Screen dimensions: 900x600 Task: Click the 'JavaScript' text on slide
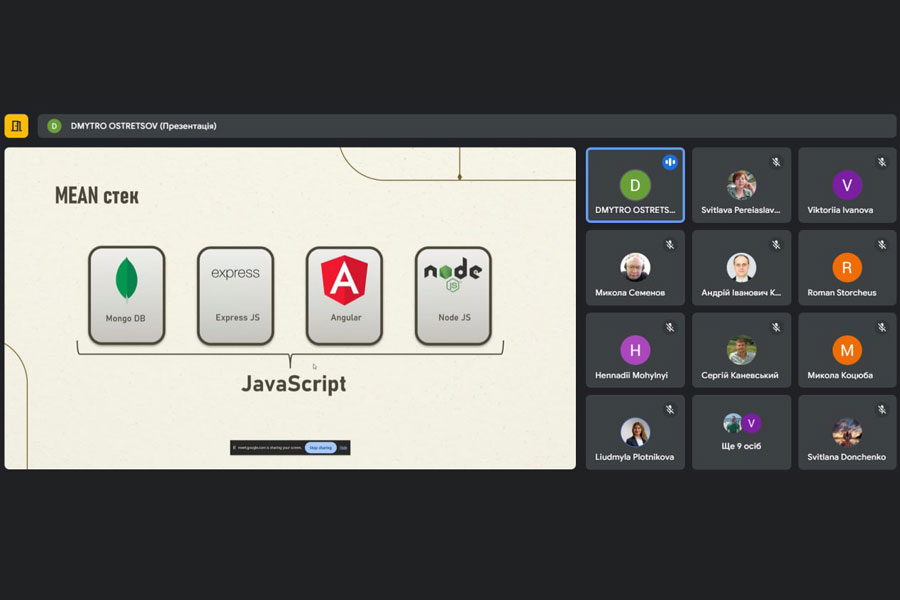(x=293, y=384)
